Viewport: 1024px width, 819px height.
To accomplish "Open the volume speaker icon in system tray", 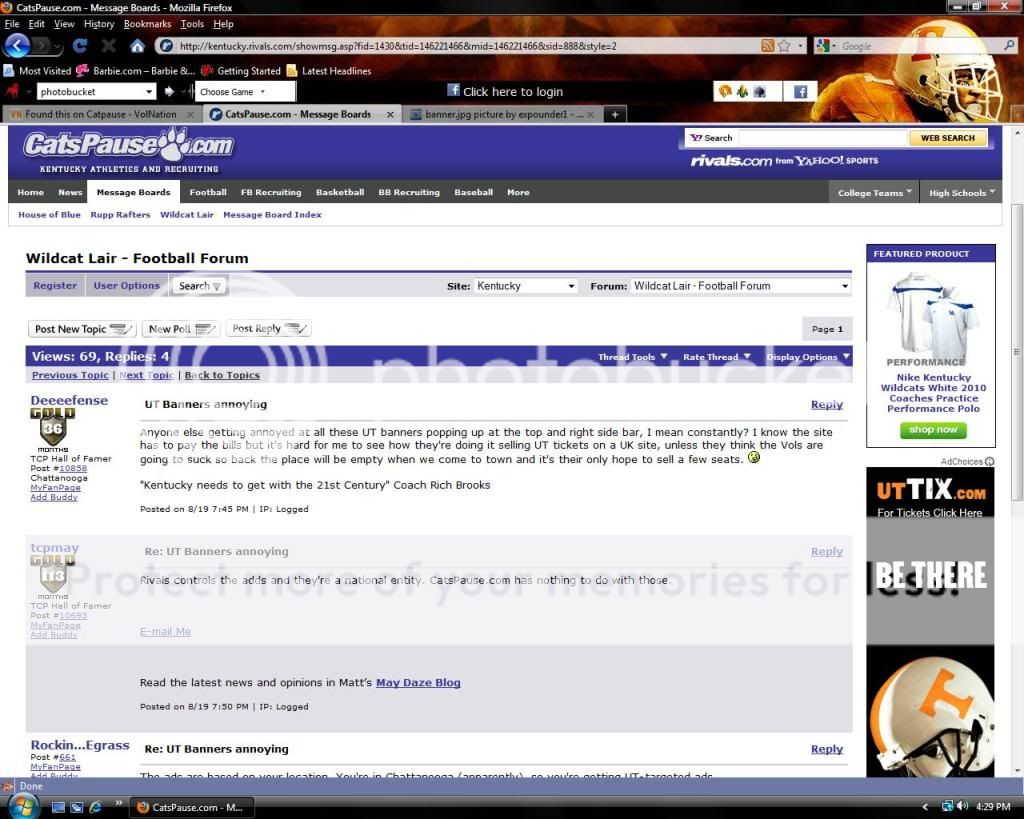I will [962, 807].
